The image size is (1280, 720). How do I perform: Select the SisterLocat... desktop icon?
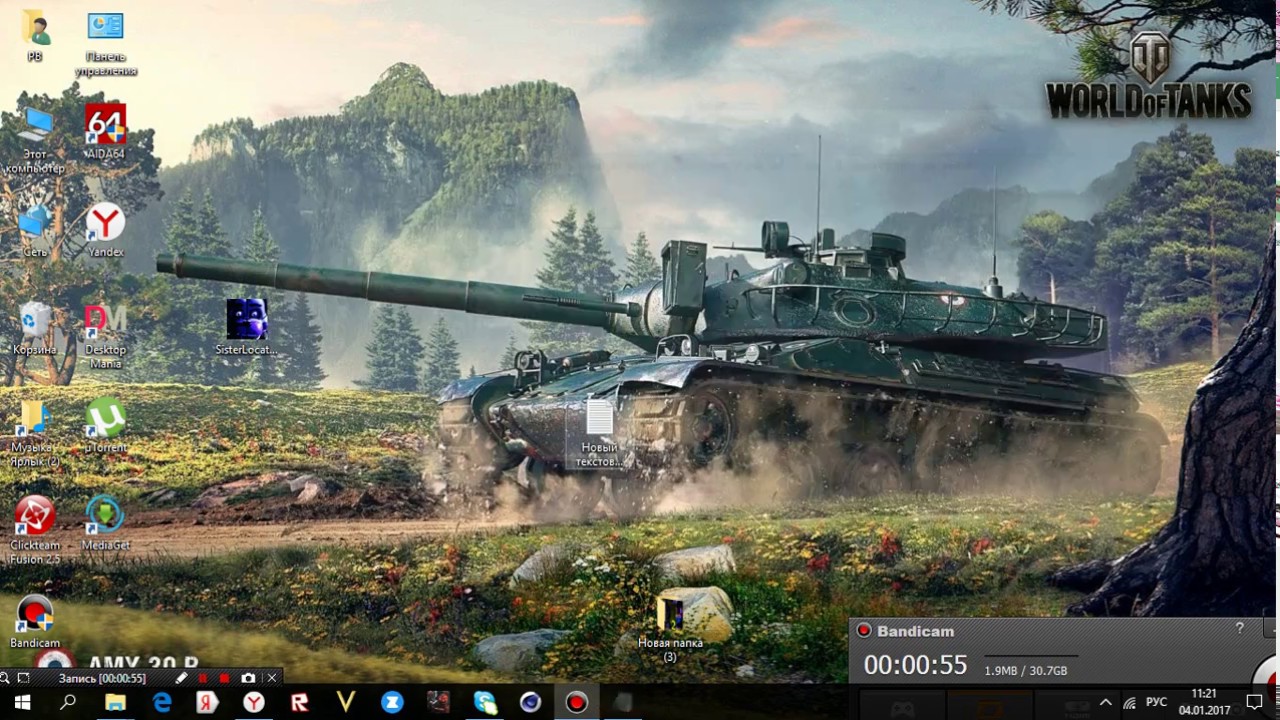pyautogui.click(x=246, y=327)
